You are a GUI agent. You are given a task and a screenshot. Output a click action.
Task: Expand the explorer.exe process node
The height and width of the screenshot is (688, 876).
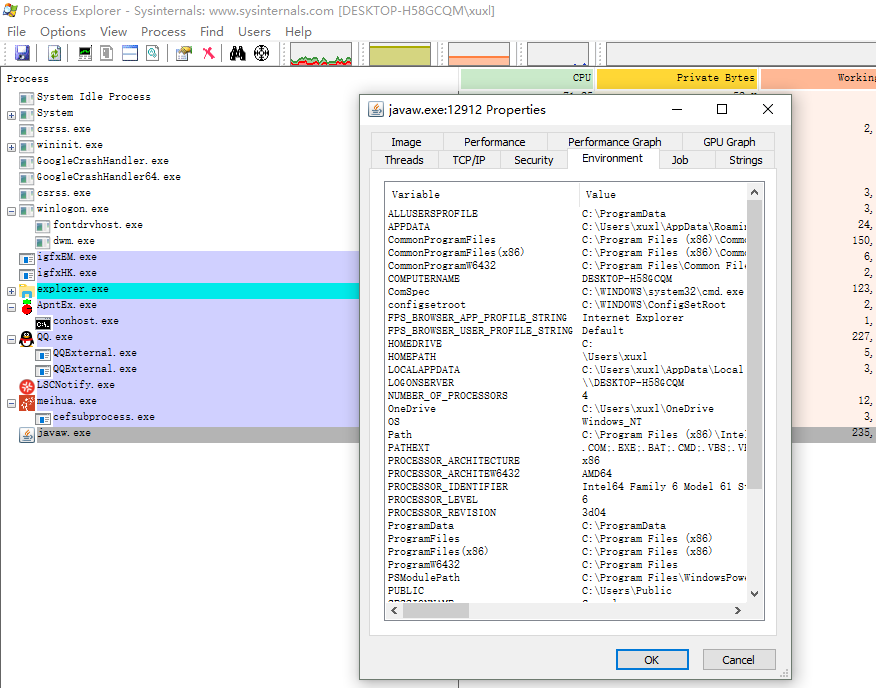pos(12,290)
